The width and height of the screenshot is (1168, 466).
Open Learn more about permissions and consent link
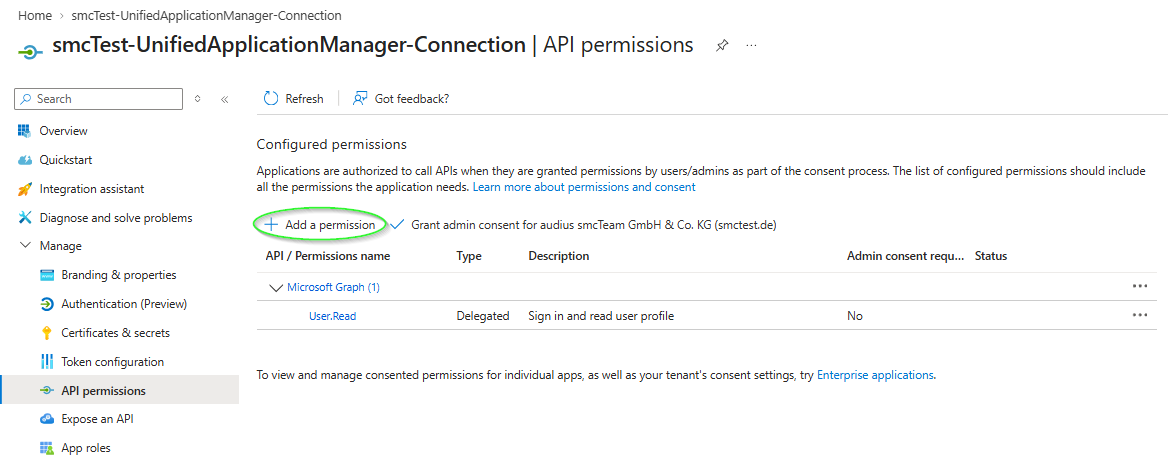(584, 188)
